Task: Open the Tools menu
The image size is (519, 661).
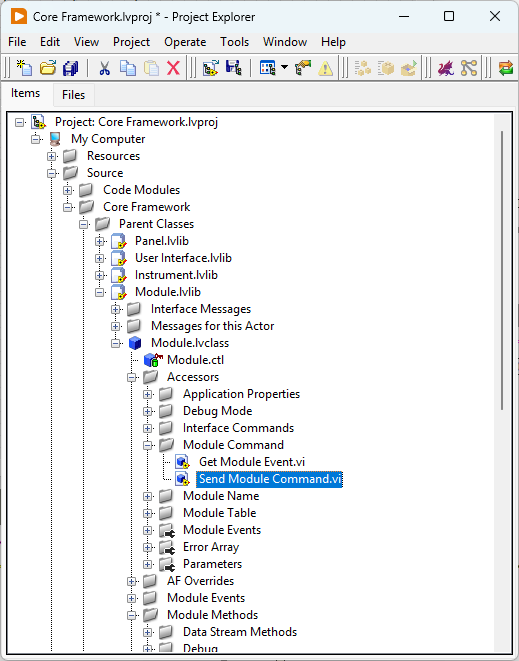Action: 234,42
